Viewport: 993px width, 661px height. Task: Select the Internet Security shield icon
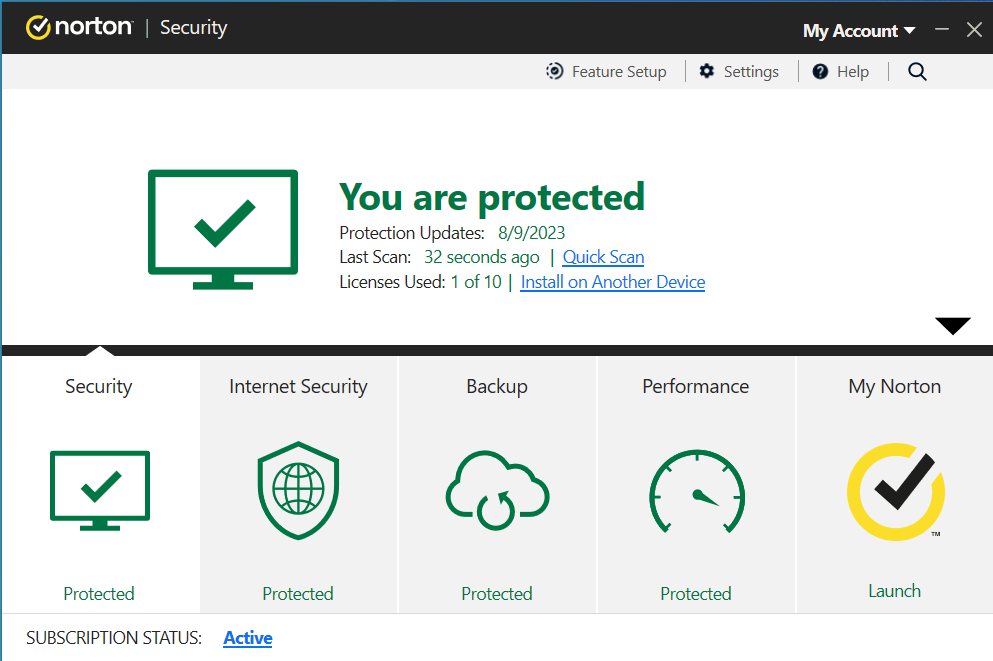(x=298, y=490)
